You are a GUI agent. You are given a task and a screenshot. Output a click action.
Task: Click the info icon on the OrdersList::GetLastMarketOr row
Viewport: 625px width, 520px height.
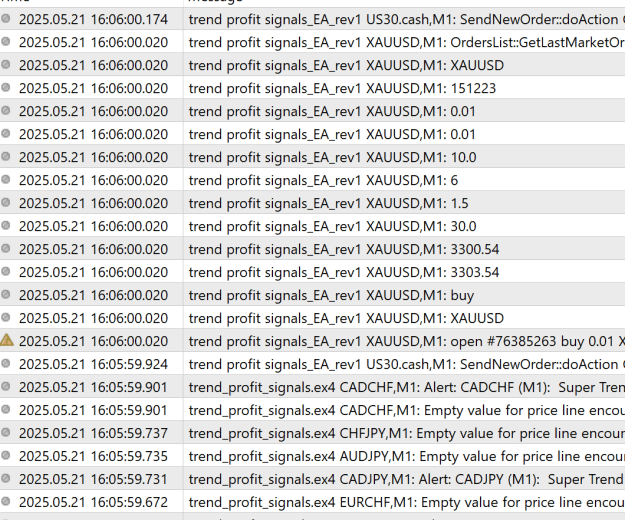point(6,41)
